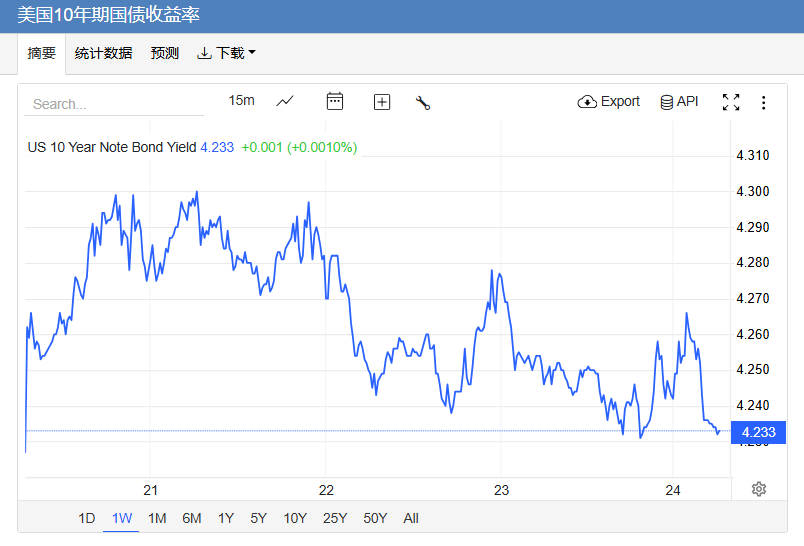Expand the 下载 download dropdown
The width and height of the screenshot is (804, 546).
point(226,53)
